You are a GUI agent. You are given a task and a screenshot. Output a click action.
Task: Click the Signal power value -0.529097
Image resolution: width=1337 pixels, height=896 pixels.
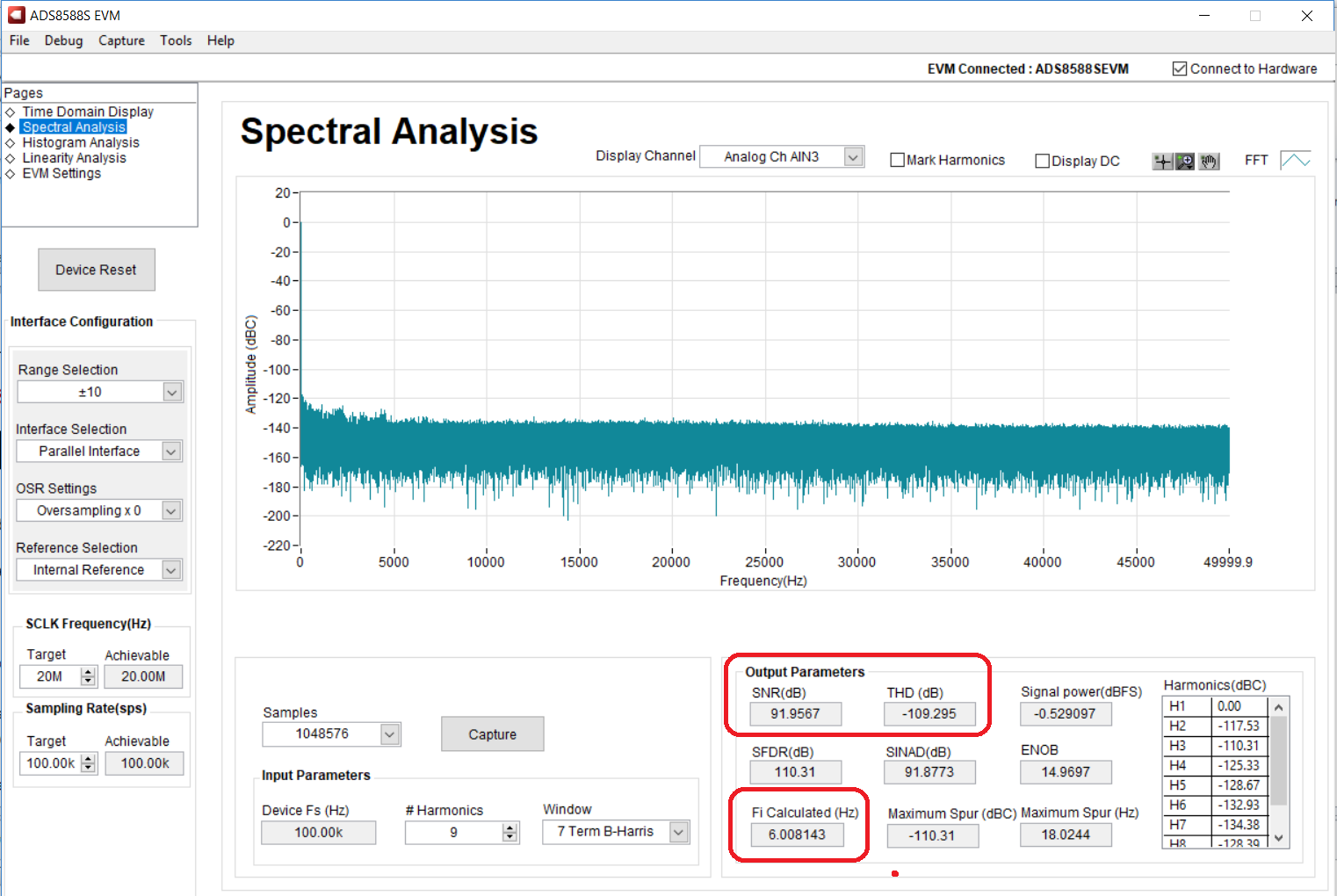pyautogui.click(x=1066, y=713)
